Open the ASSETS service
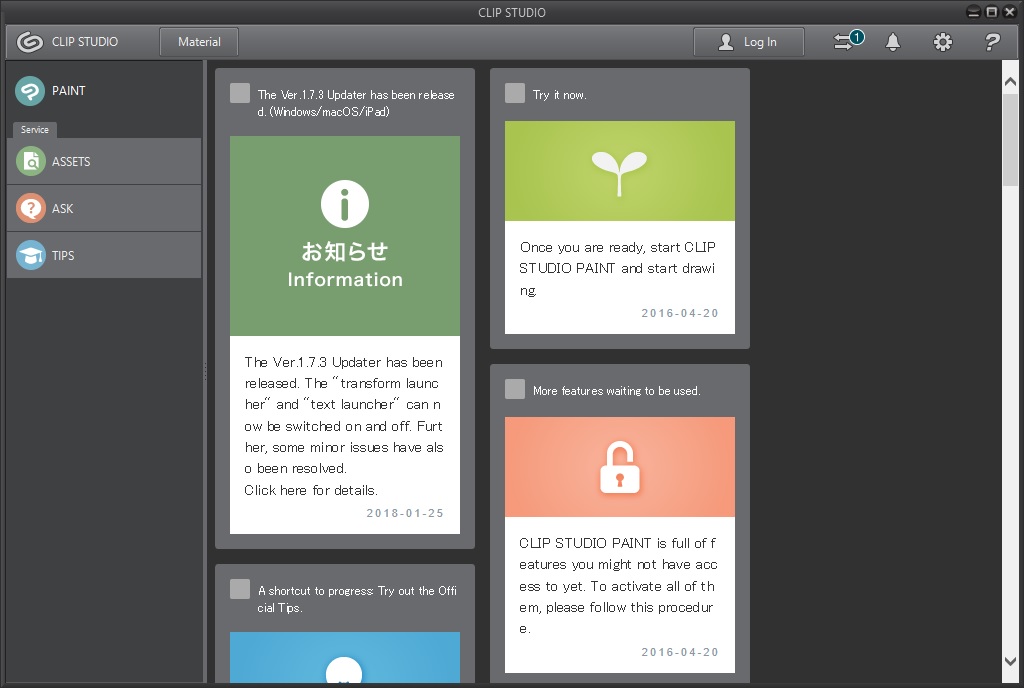 [104, 161]
